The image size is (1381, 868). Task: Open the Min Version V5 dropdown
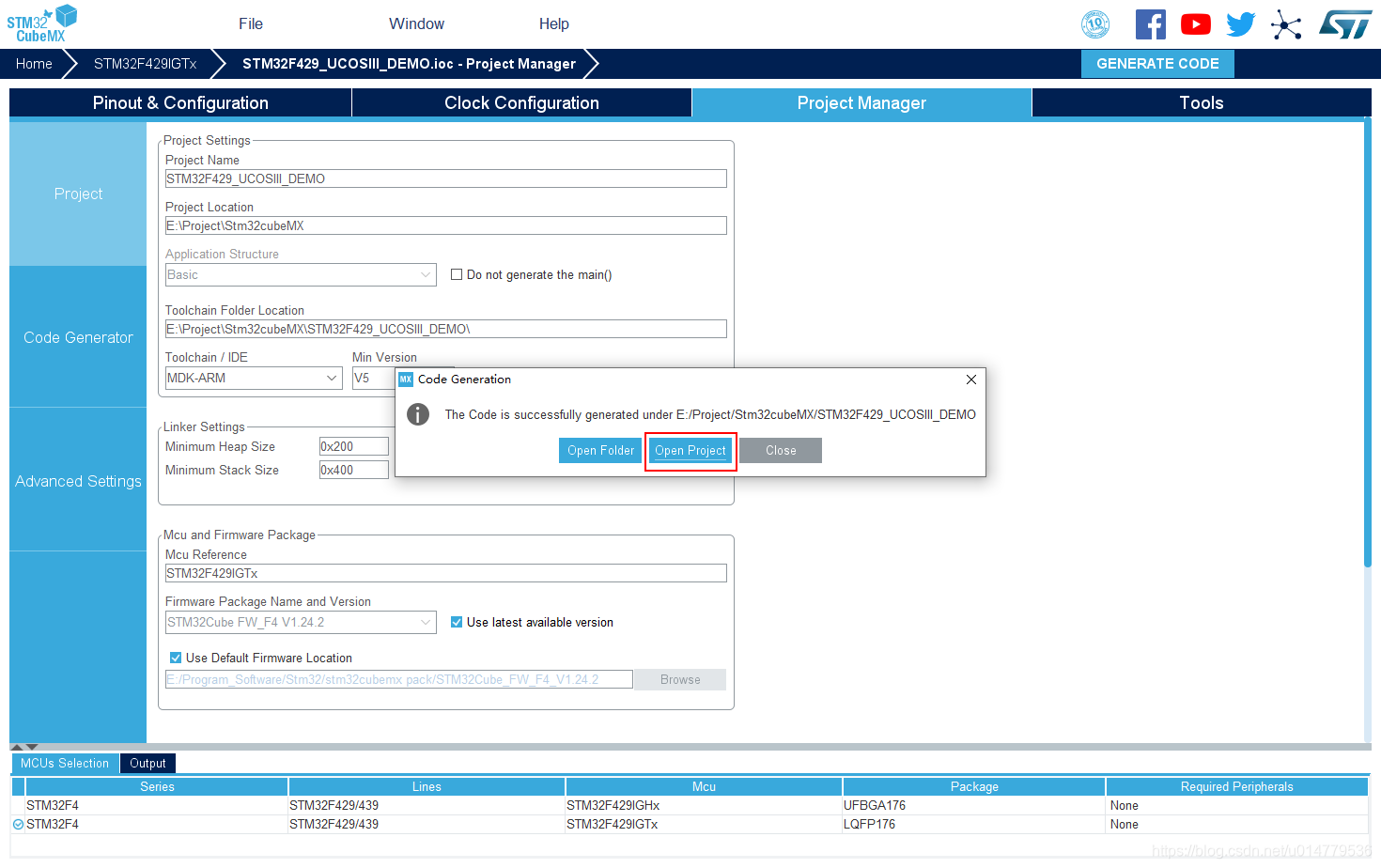point(374,378)
